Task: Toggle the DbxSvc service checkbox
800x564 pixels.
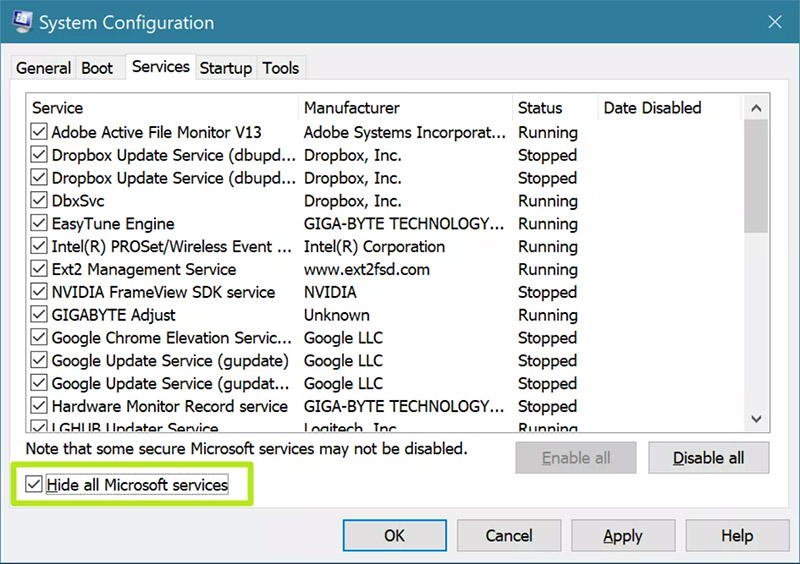Action: tap(39, 200)
